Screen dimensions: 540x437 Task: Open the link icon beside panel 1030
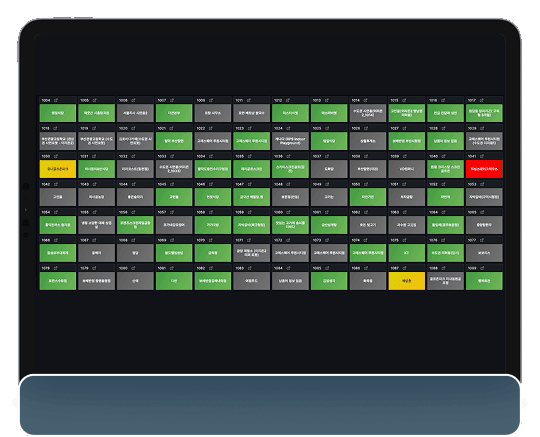pyautogui.click(x=56, y=156)
